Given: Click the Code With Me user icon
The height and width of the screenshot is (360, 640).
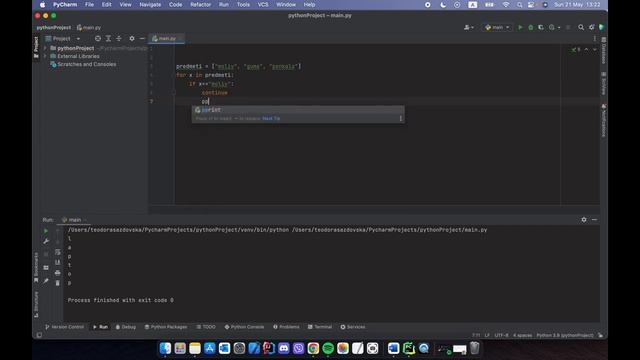Looking at the screenshot, I should coord(469,27).
